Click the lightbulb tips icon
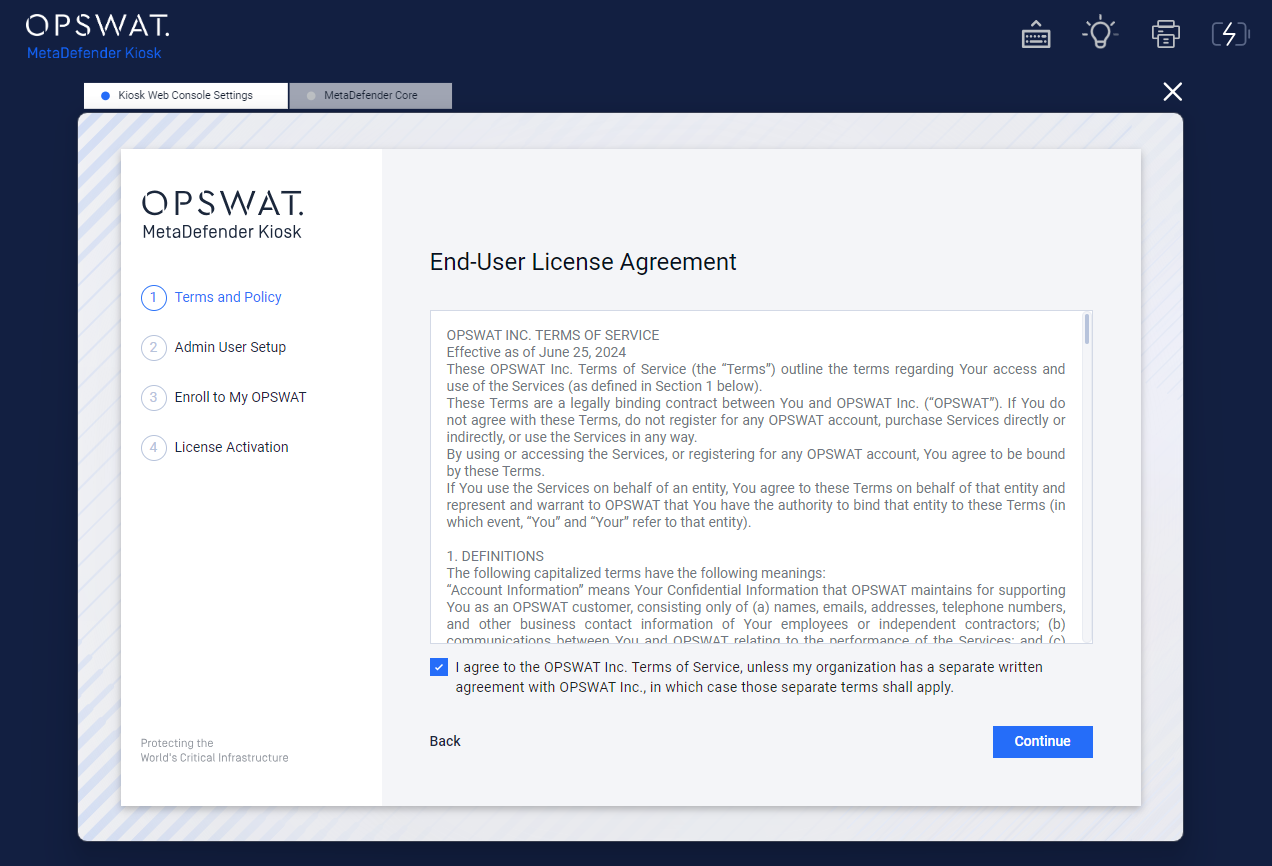The height and width of the screenshot is (866, 1272). [x=1100, y=32]
